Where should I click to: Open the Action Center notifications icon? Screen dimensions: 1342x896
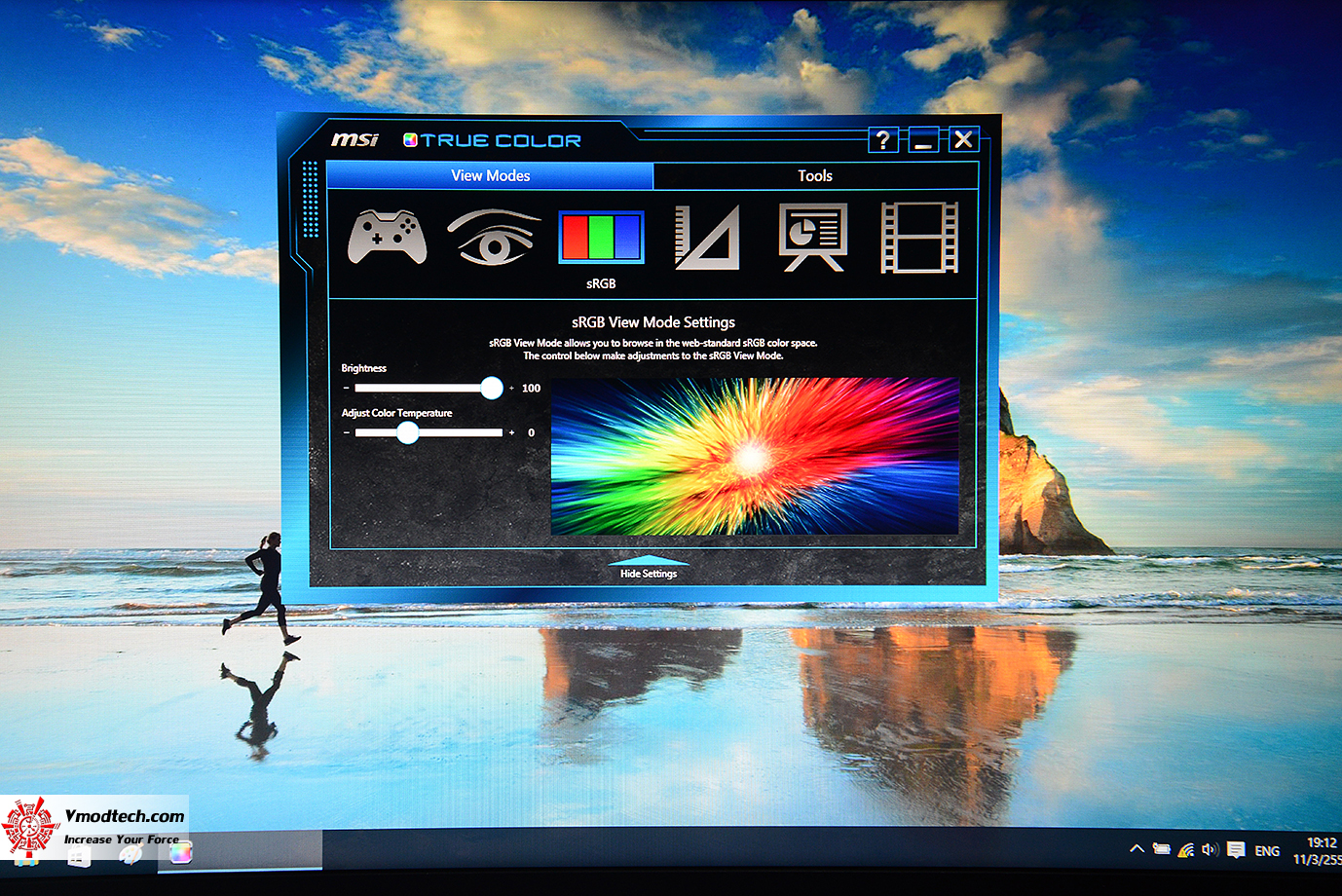coord(1236,850)
